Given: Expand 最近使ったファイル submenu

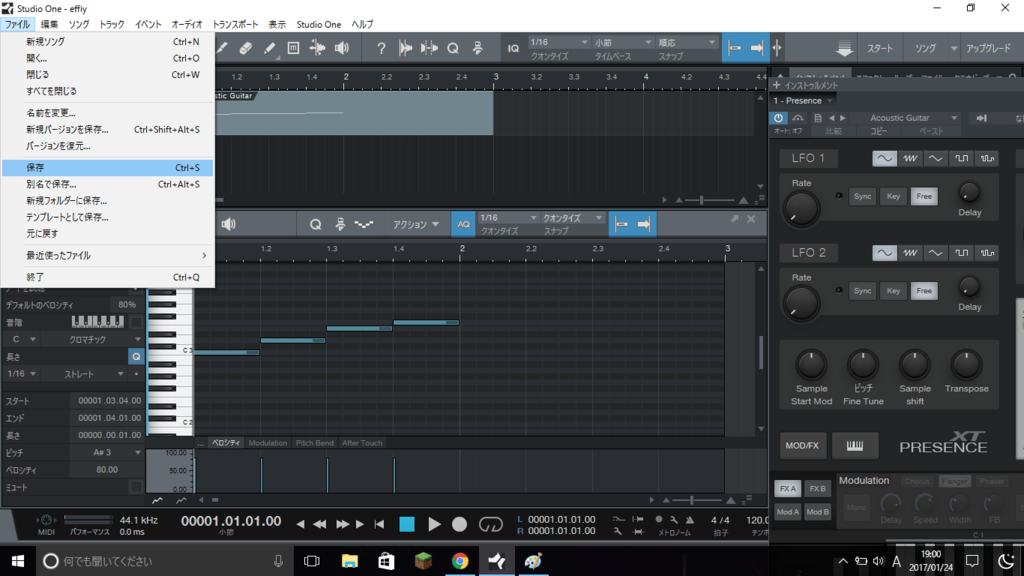Looking at the screenshot, I should point(107,255).
